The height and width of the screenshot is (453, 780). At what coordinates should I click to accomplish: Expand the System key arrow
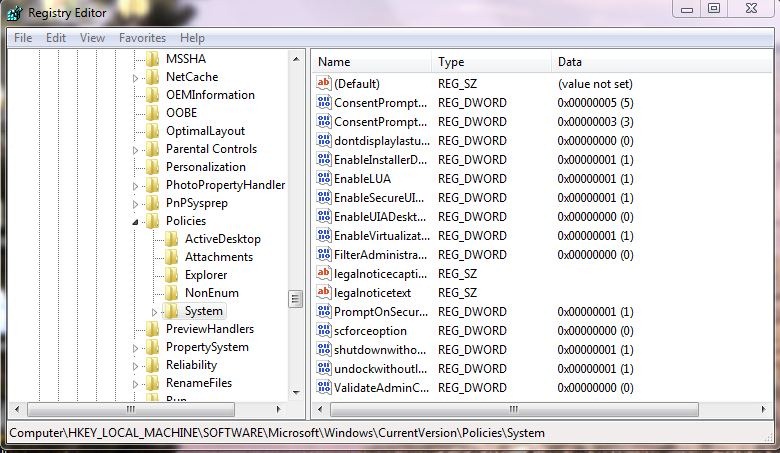coord(155,312)
